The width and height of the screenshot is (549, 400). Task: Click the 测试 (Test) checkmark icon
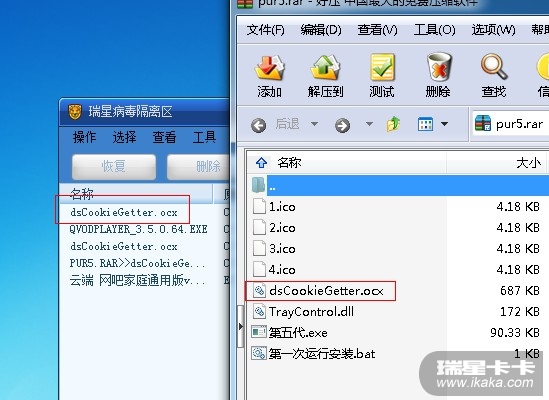pyautogui.click(x=382, y=68)
